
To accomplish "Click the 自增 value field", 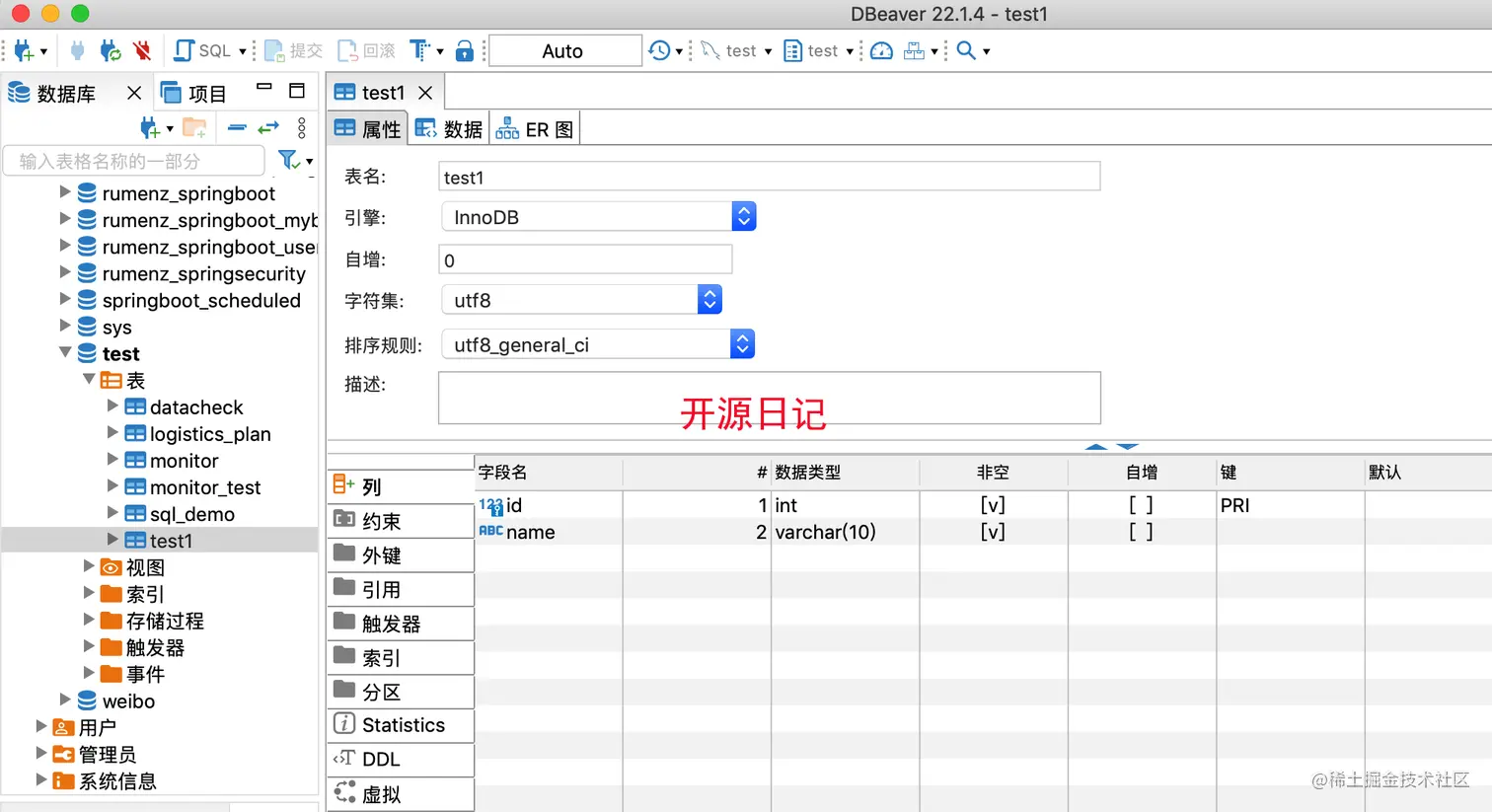I will (585, 259).
